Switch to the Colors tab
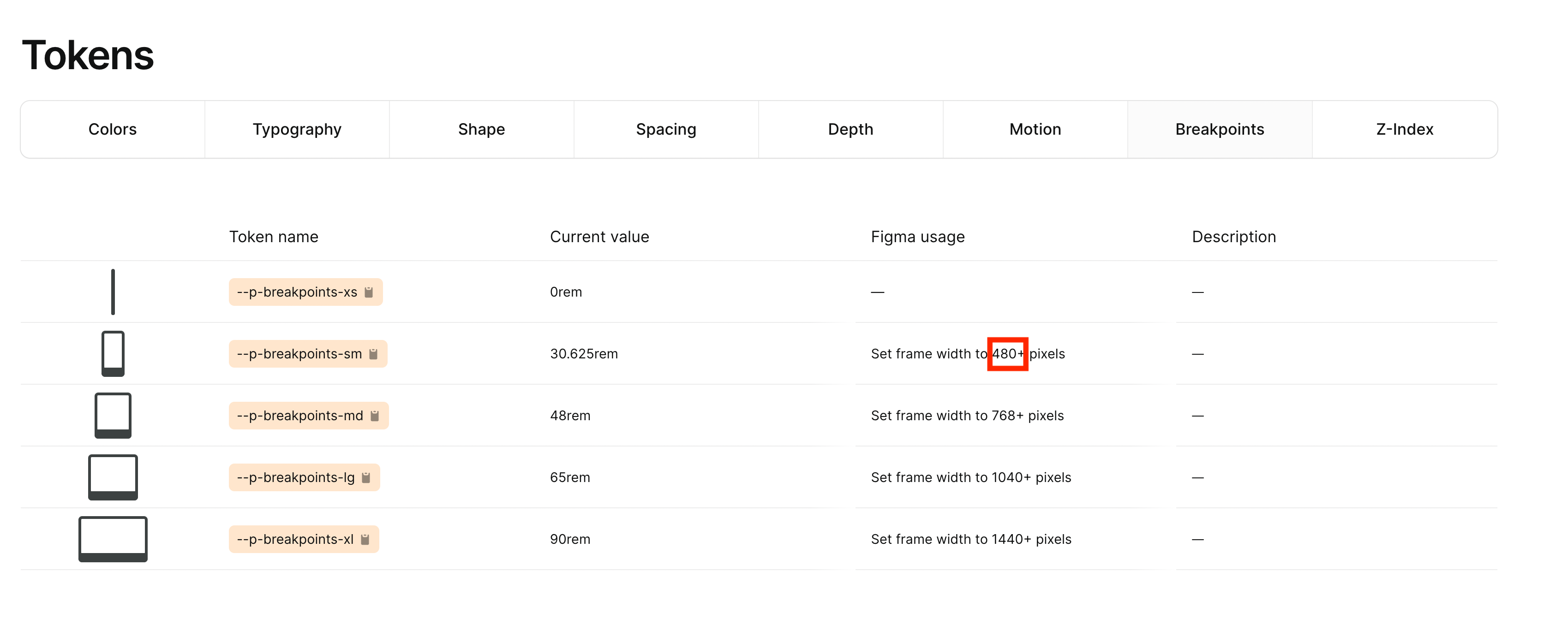Screen dimensions: 1568x643 [x=112, y=129]
